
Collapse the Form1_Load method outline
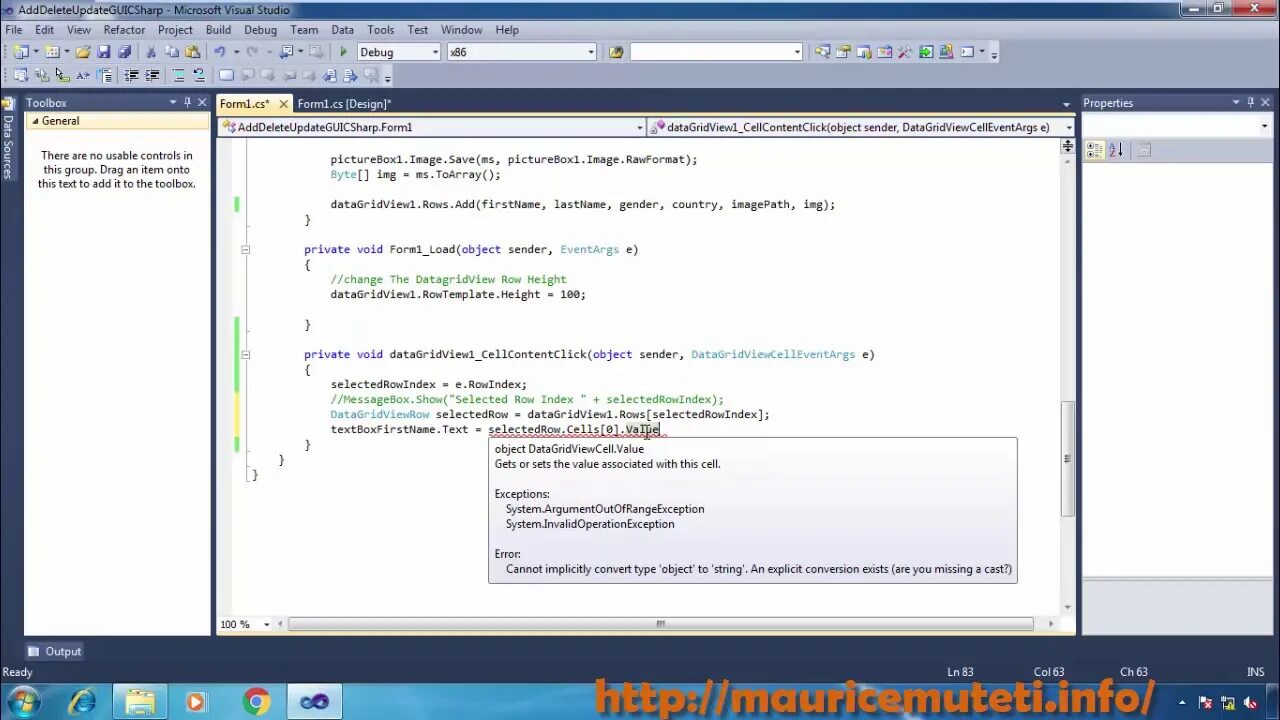[245, 250]
